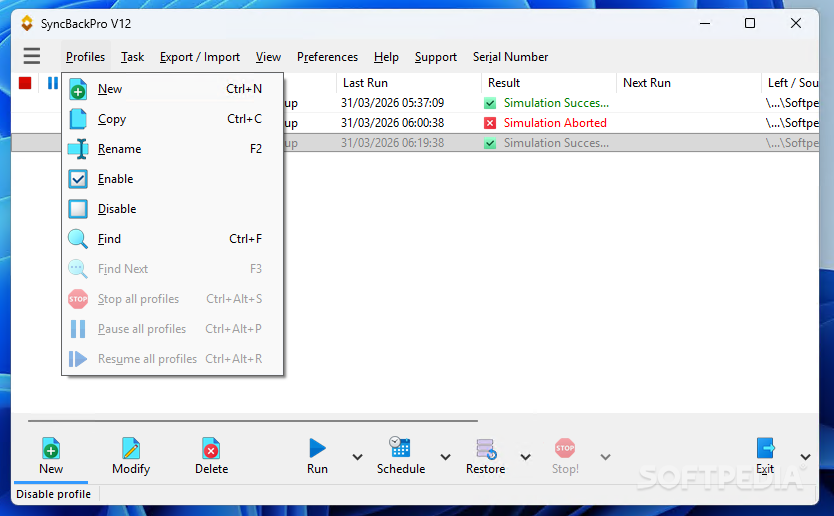This screenshot has height=516, width=834.
Task: Open the Help menu
Action: (x=386, y=57)
